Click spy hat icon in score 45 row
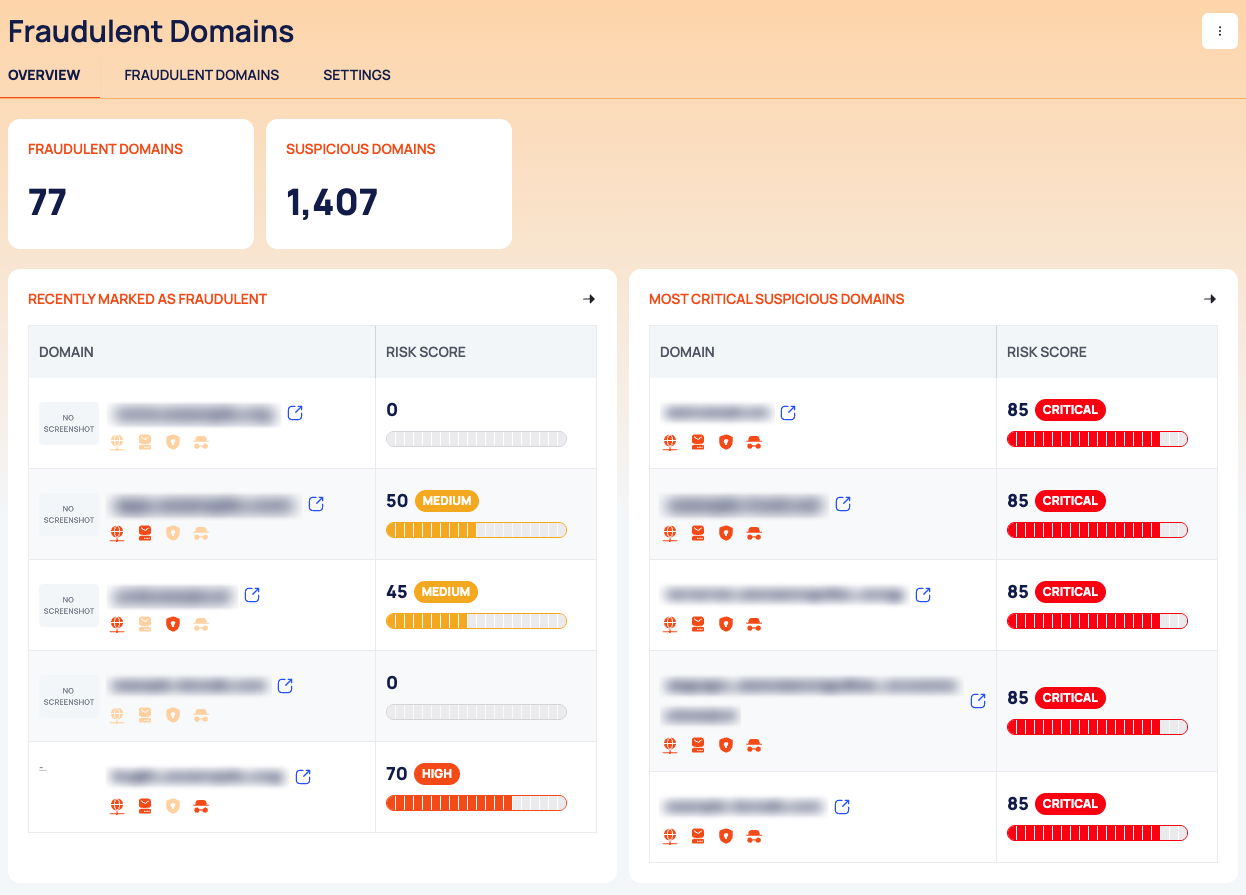 coord(201,624)
